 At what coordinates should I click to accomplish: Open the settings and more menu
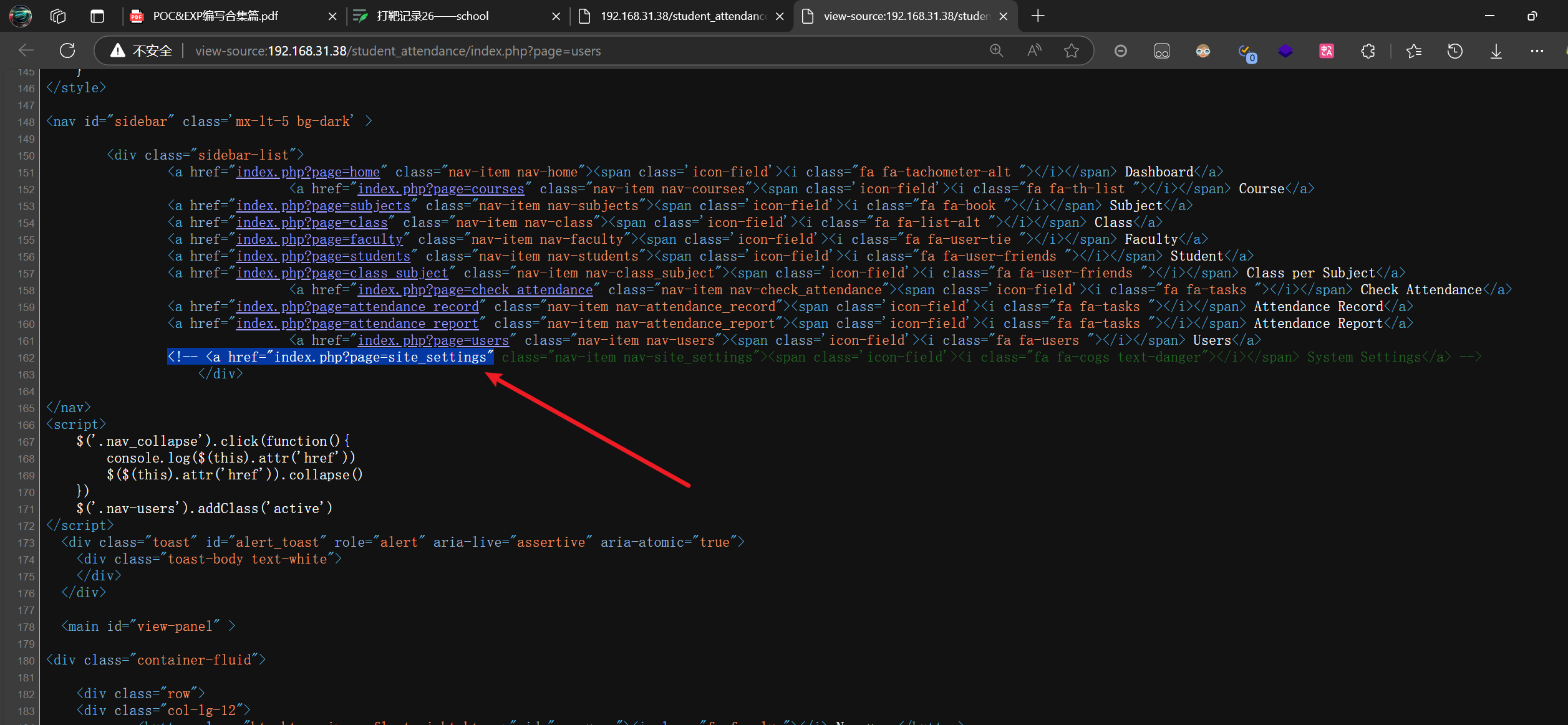click(1537, 51)
